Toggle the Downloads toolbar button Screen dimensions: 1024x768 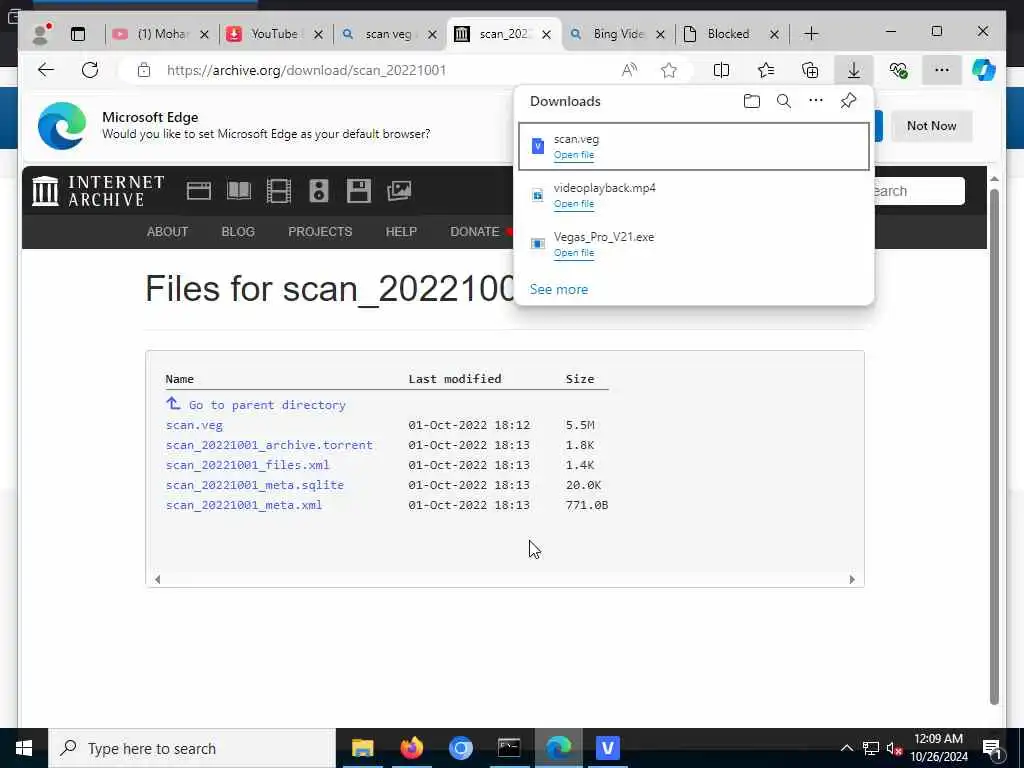click(854, 70)
